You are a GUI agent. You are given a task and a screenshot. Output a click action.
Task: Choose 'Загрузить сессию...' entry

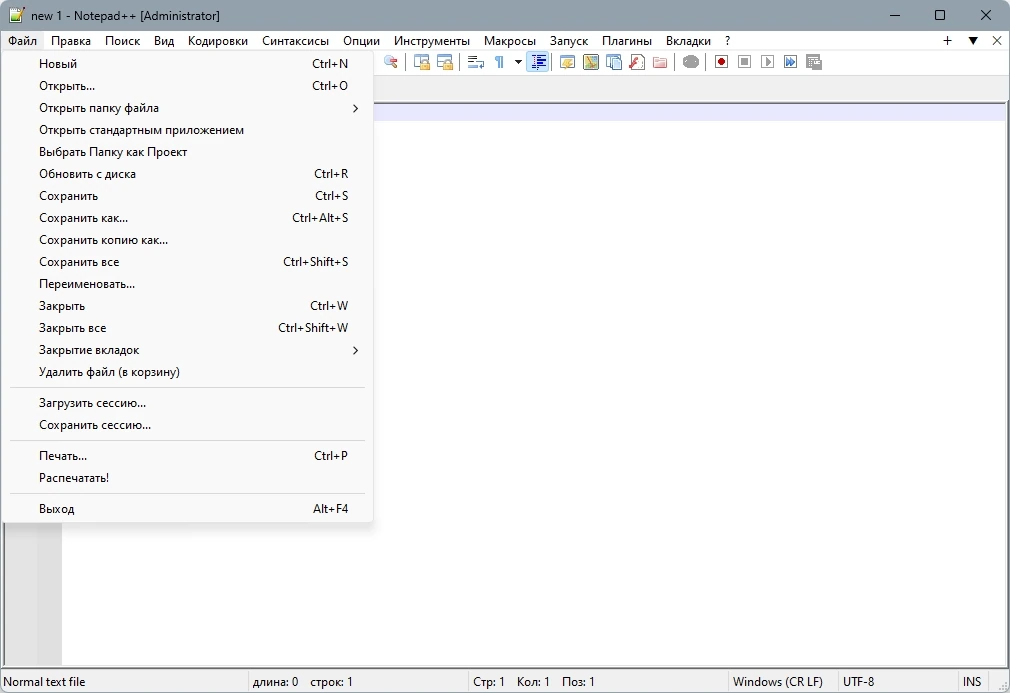(x=187, y=403)
